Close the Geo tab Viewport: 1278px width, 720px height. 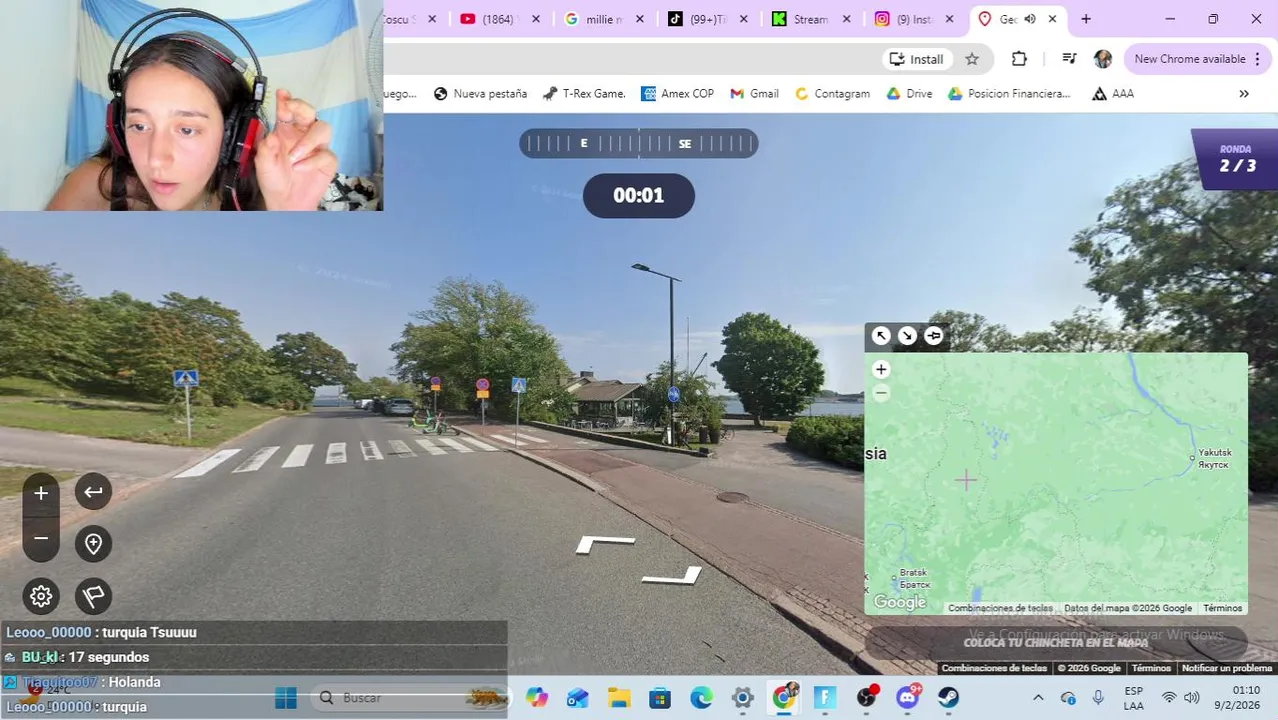pos(1052,19)
